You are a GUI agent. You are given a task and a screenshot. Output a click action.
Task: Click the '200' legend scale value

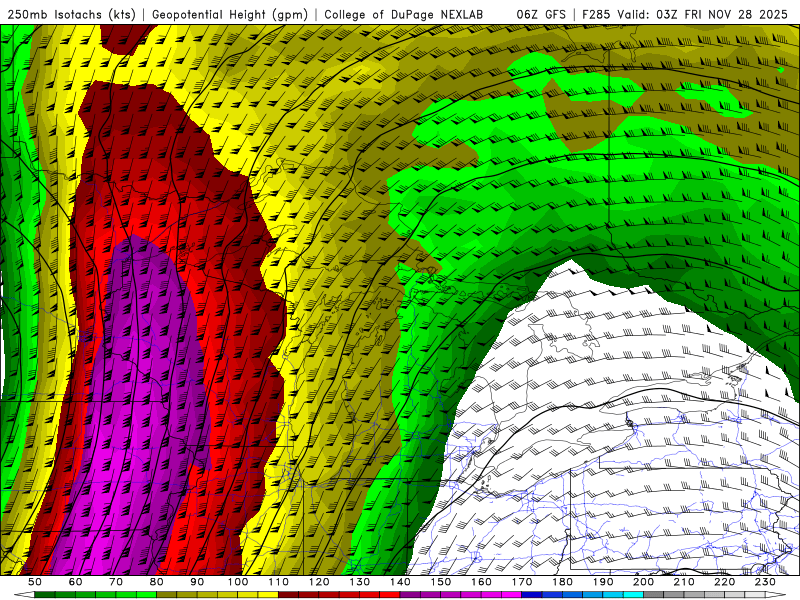click(x=643, y=582)
